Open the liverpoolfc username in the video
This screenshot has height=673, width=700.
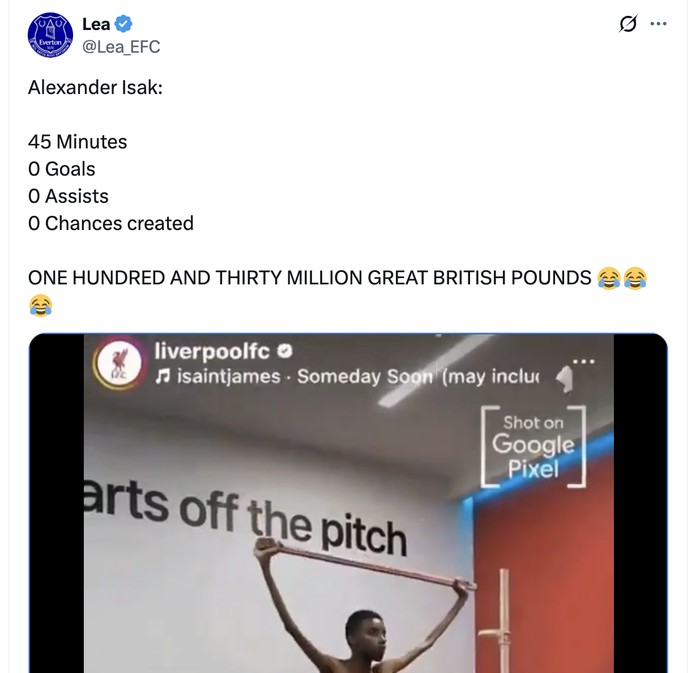214,352
